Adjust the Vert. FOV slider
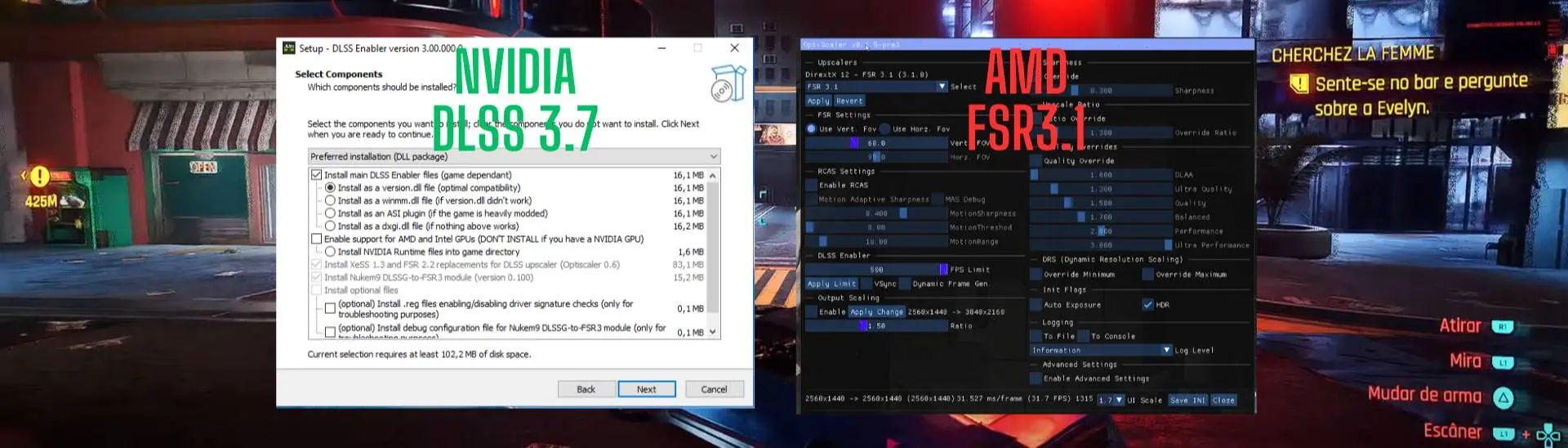This screenshot has height=448, width=1568. [x=876, y=143]
